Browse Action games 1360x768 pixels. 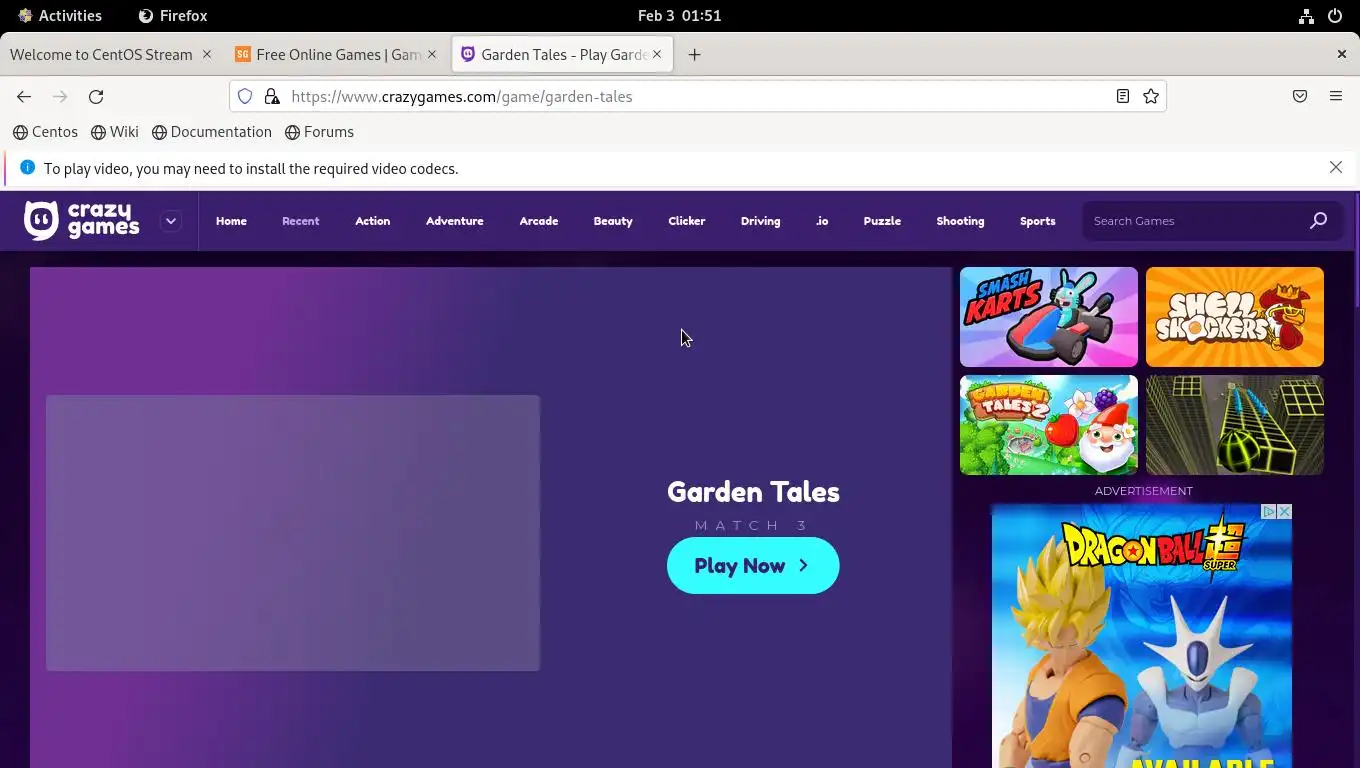tap(372, 221)
